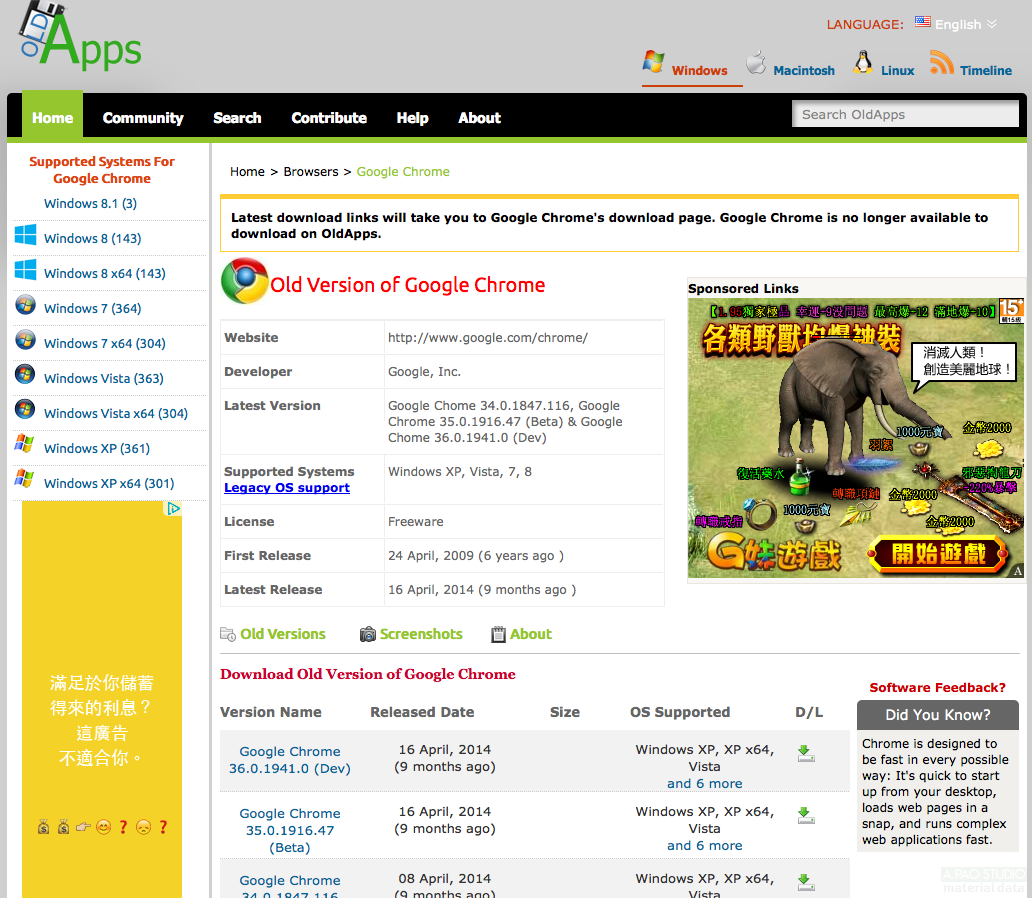Go to Browsers in the breadcrumb
This screenshot has width=1032, height=898.
tap(311, 172)
